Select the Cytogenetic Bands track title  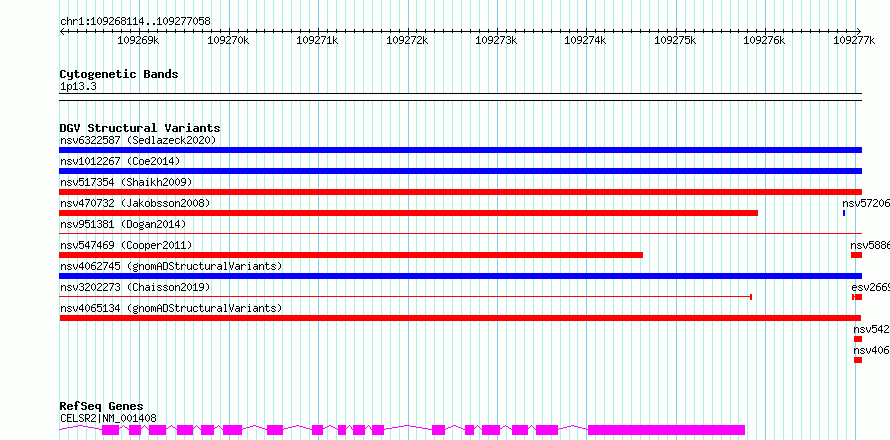119,74
